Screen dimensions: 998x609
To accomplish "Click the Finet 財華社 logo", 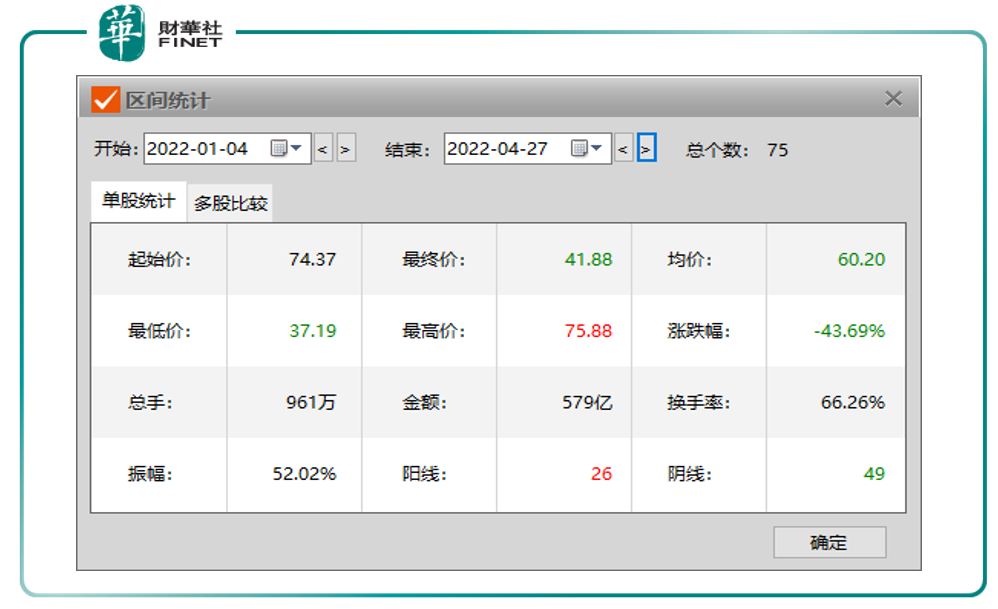I will [x=160, y=32].
